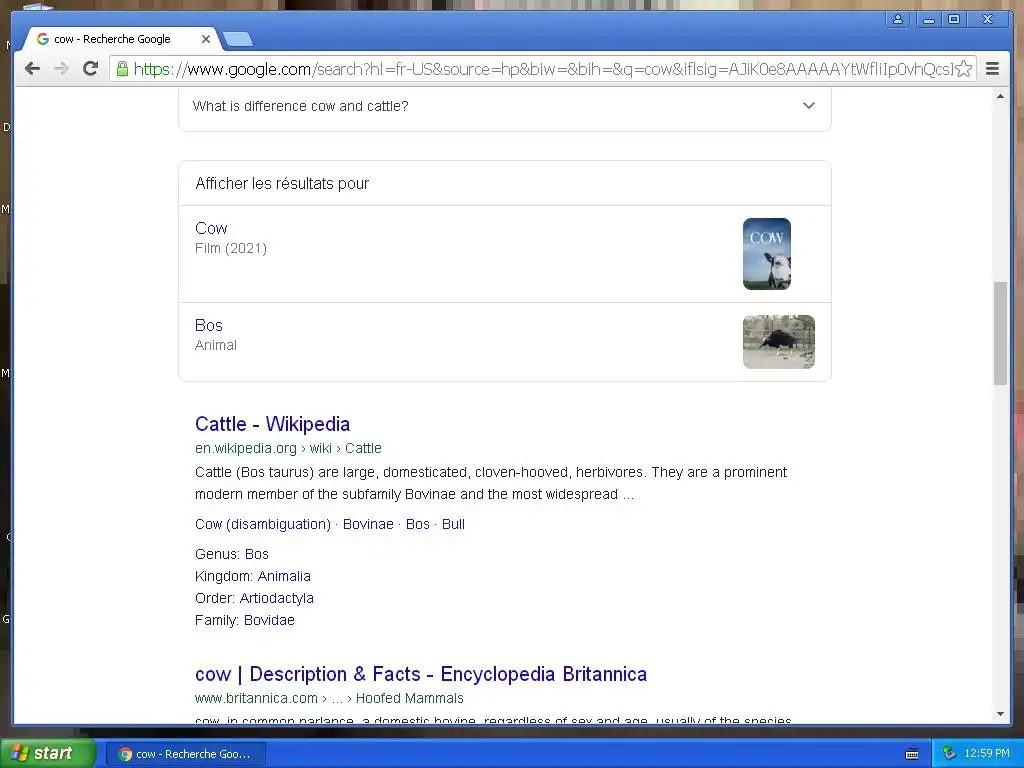Expand "What is difference cow and cattle?" chevron

click(808, 106)
